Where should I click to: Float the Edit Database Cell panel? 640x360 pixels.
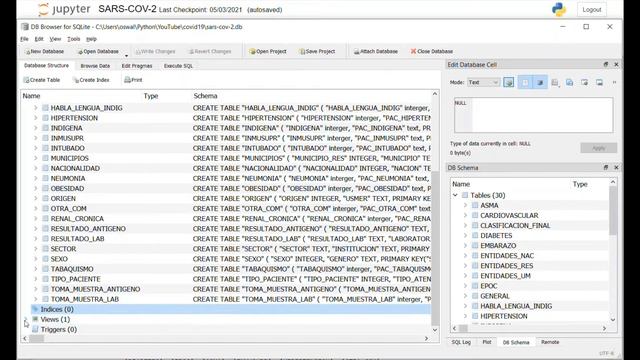click(606, 64)
